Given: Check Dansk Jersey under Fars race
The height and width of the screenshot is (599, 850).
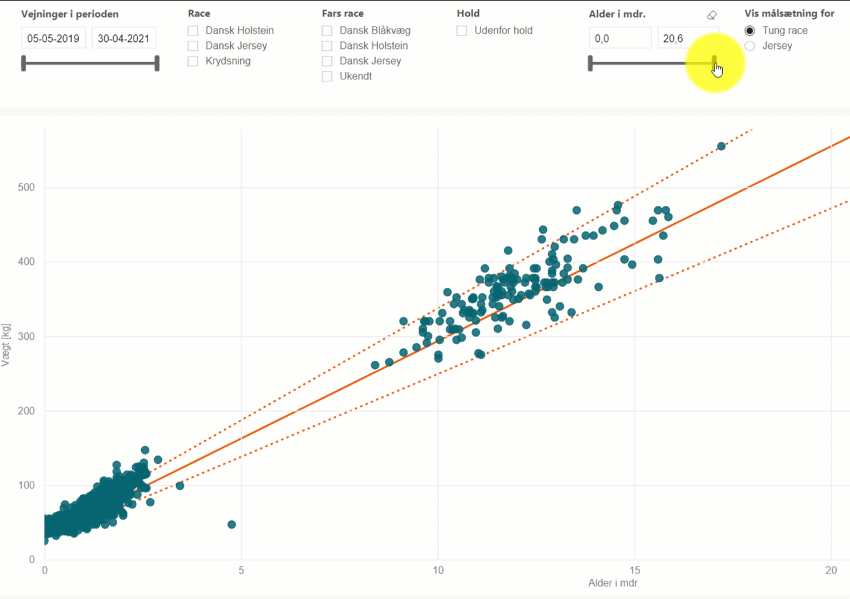Looking at the screenshot, I should [x=327, y=61].
